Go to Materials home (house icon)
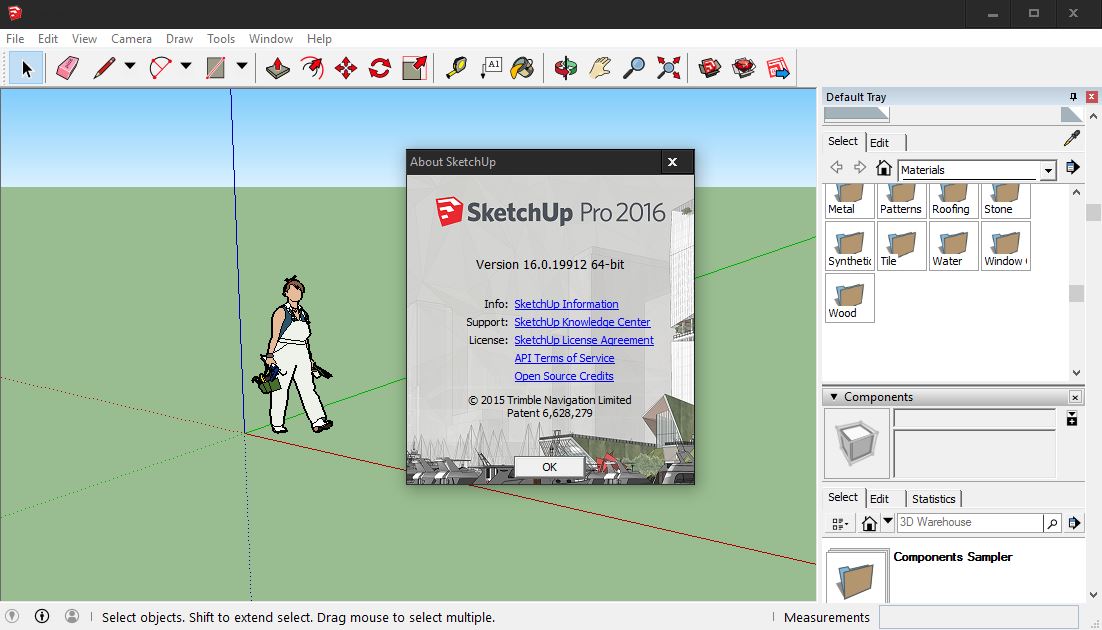 (883, 168)
